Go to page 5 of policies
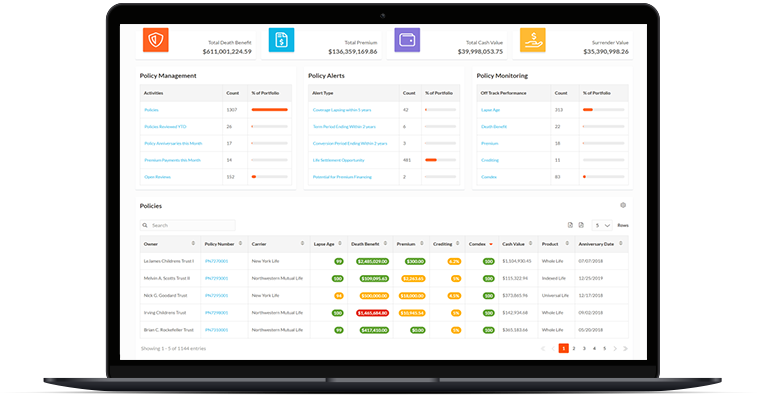 tap(604, 348)
